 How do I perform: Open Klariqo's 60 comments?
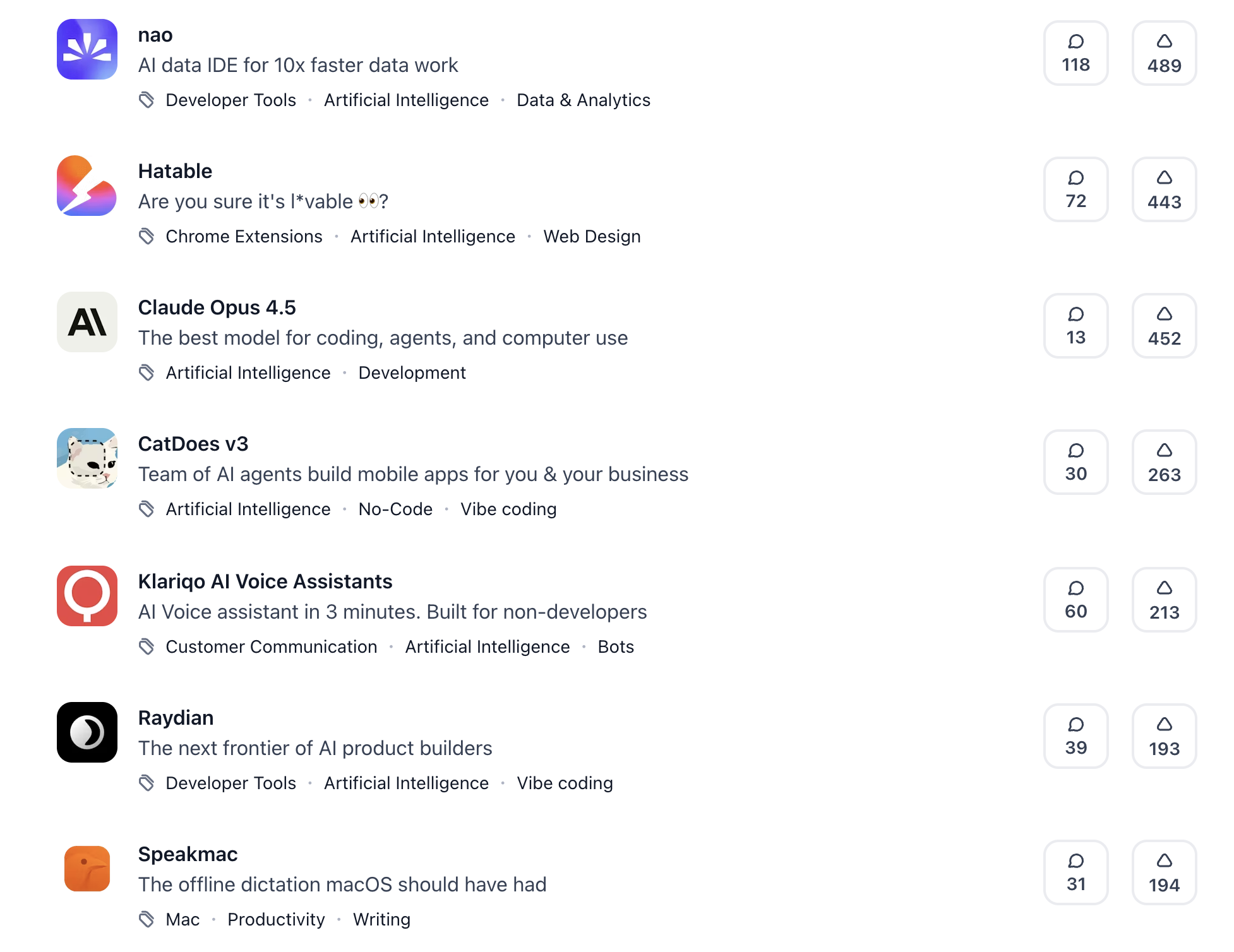tap(1075, 600)
